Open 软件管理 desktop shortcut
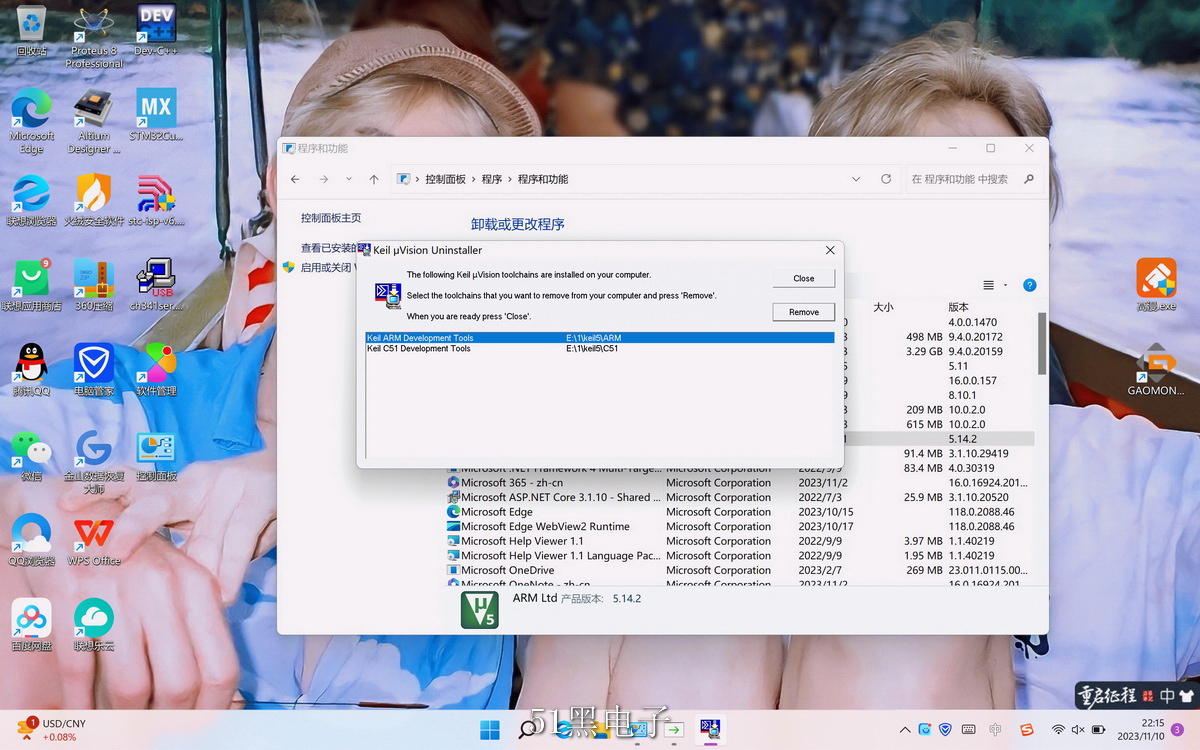Screen dimensions: 1200x750 [156, 370]
